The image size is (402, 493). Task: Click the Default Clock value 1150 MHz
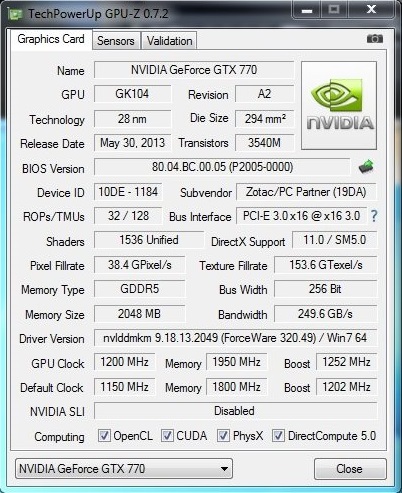tap(124, 387)
